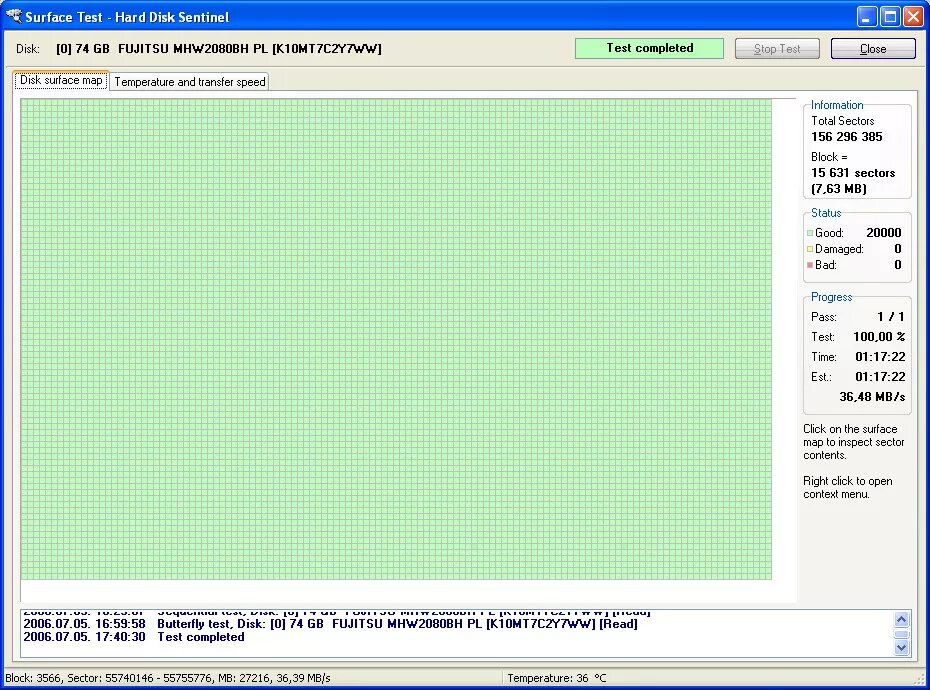Click the Close button

[x=873, y=48]
